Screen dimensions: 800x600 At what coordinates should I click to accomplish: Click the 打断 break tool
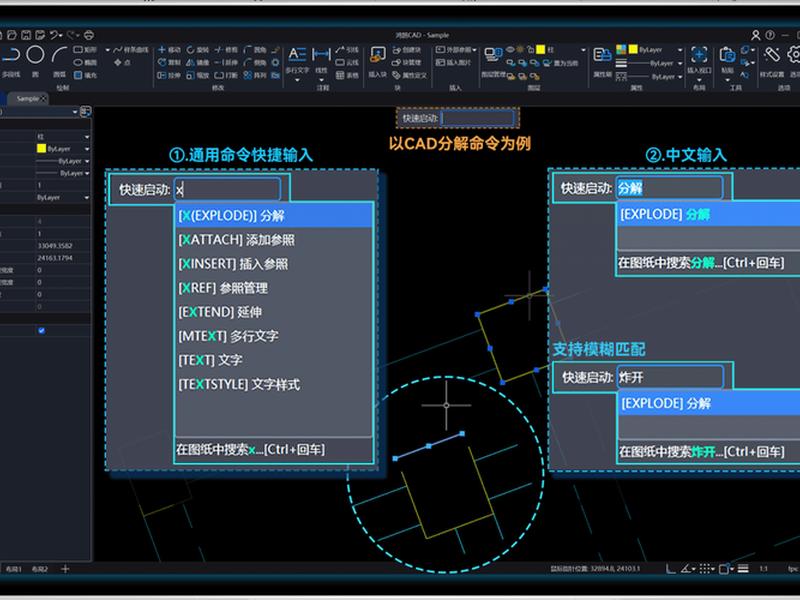click(226, 75)
